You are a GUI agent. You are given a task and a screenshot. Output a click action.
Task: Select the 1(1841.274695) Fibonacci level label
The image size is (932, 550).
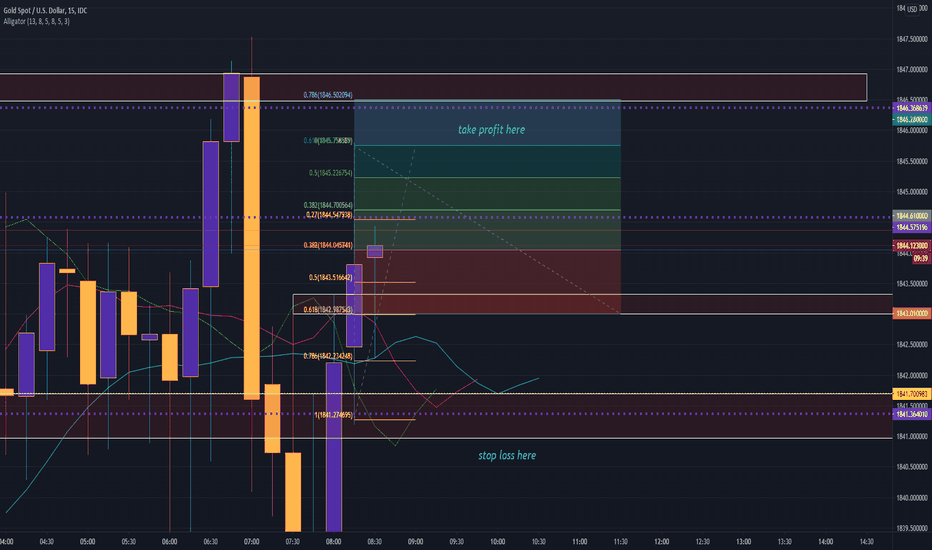point(333,415)
